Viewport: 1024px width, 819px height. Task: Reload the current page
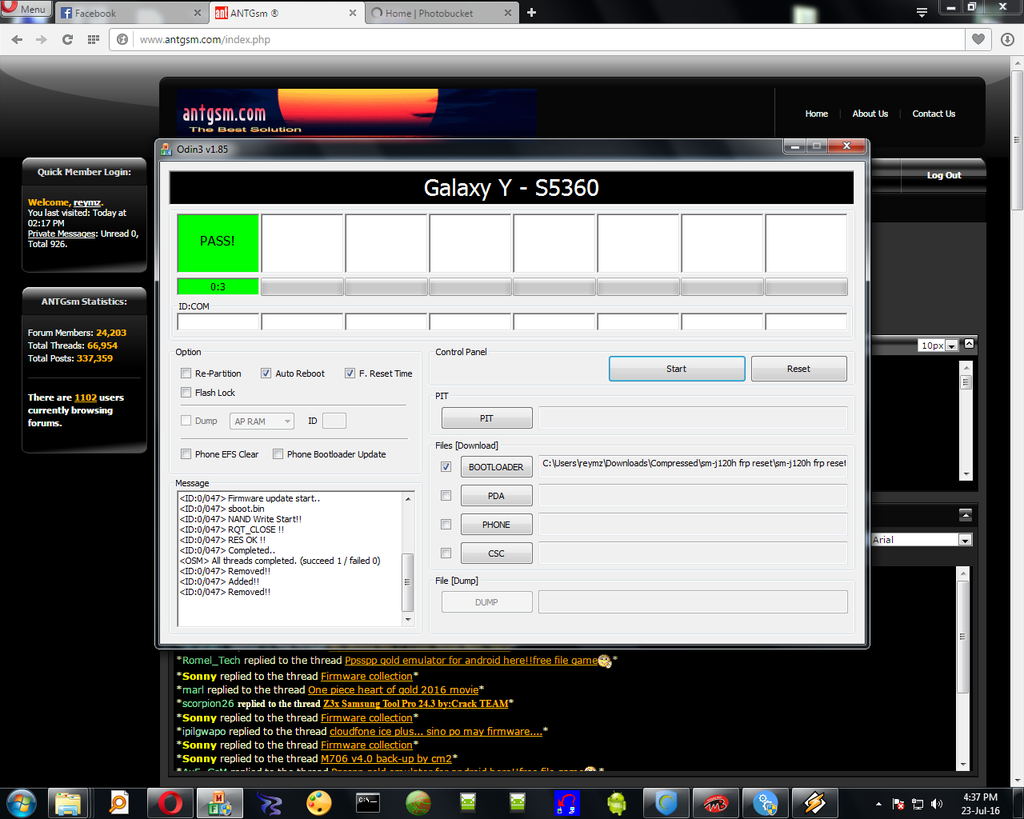coord(67,40)
